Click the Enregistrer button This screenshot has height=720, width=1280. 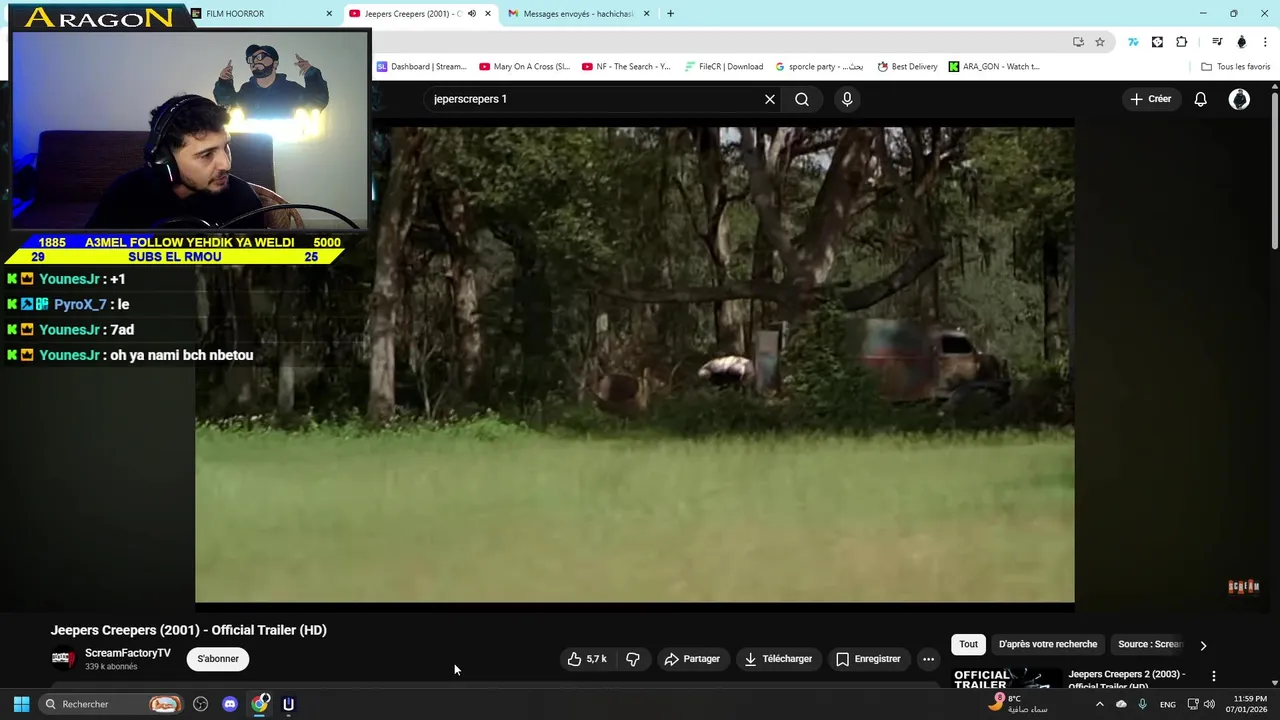(868, 659)
